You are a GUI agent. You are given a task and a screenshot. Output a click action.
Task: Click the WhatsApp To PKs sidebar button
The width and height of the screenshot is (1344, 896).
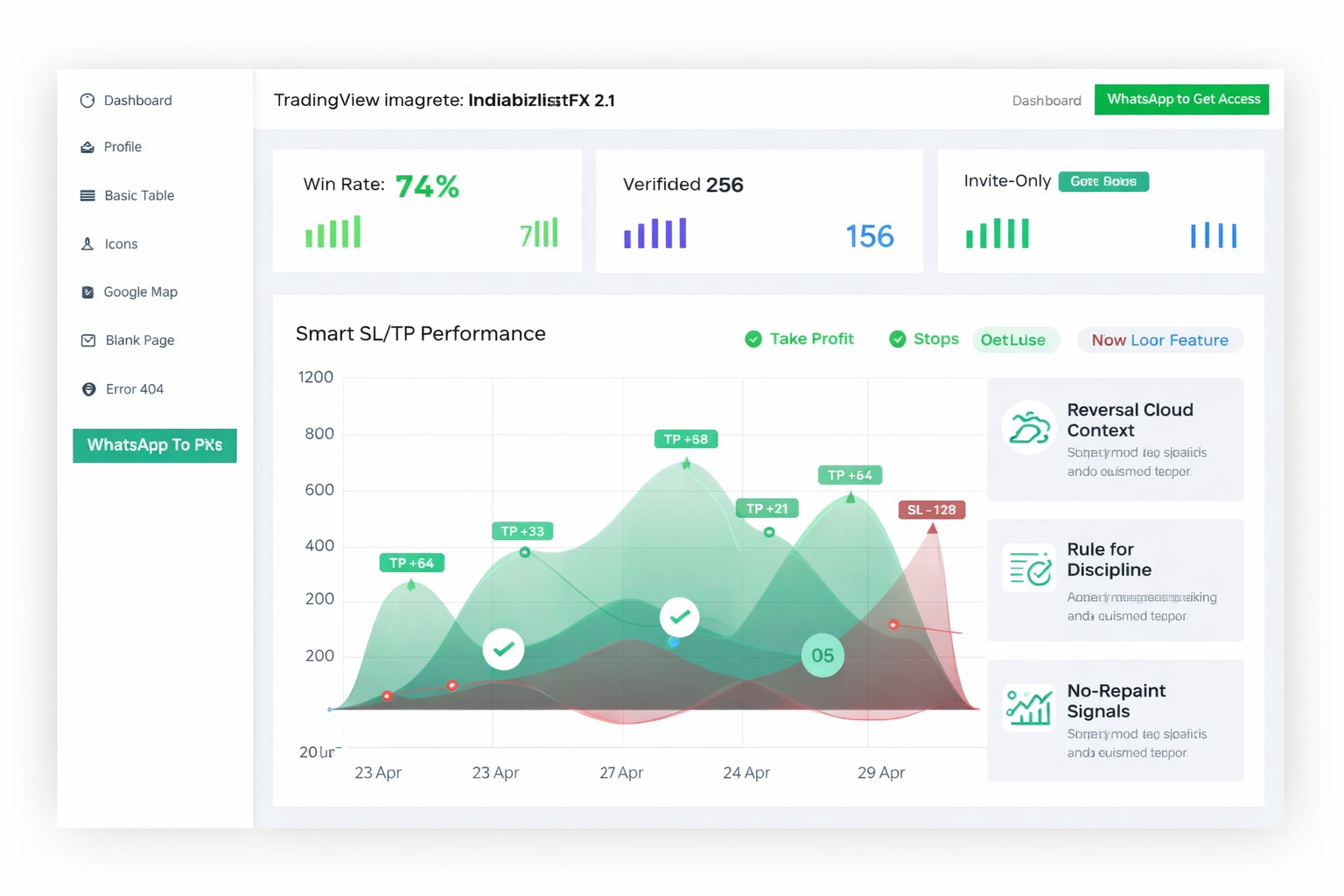(x=155, y=445)
